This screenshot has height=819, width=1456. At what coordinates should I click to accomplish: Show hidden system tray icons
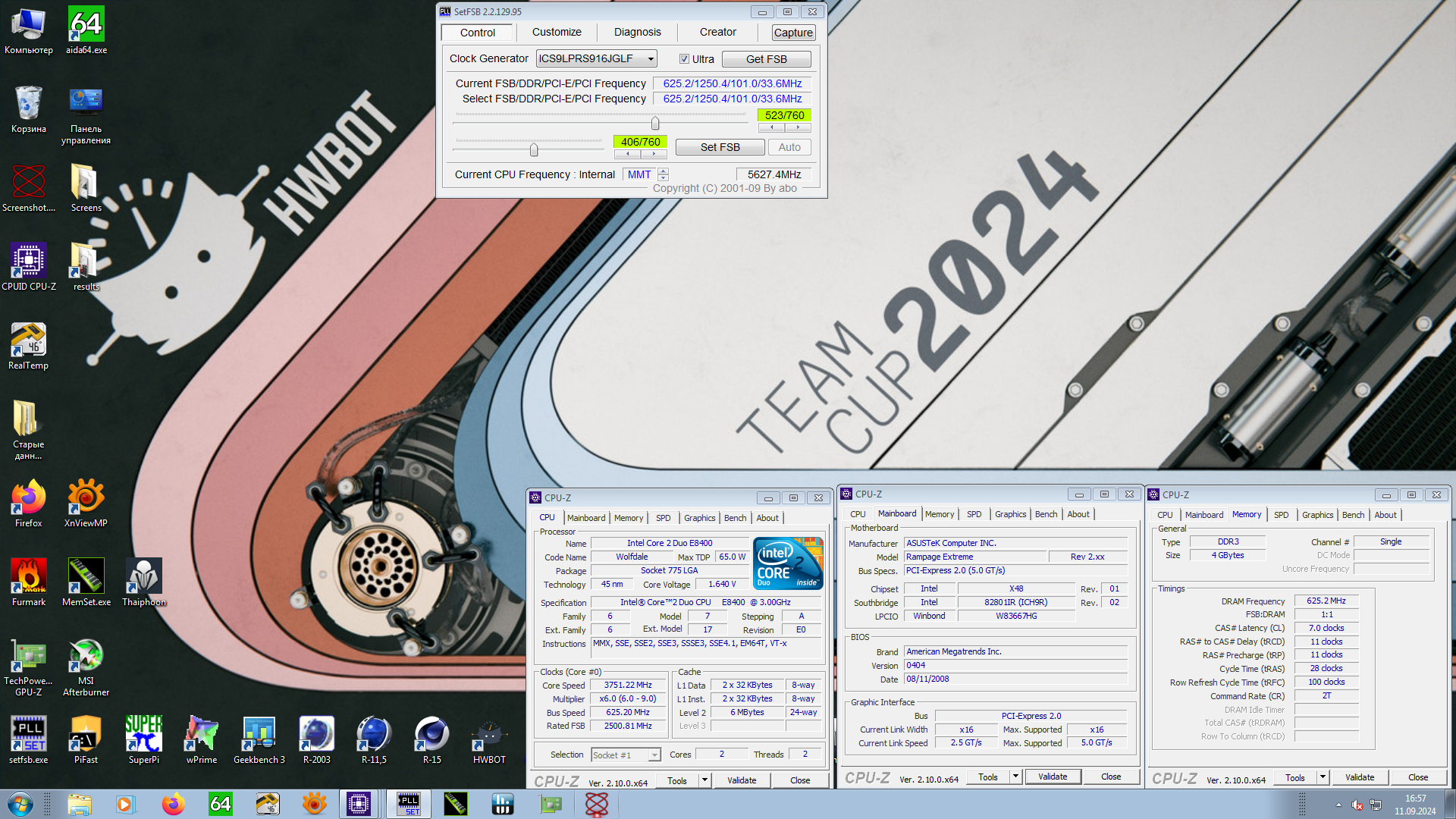(1338, 805)
